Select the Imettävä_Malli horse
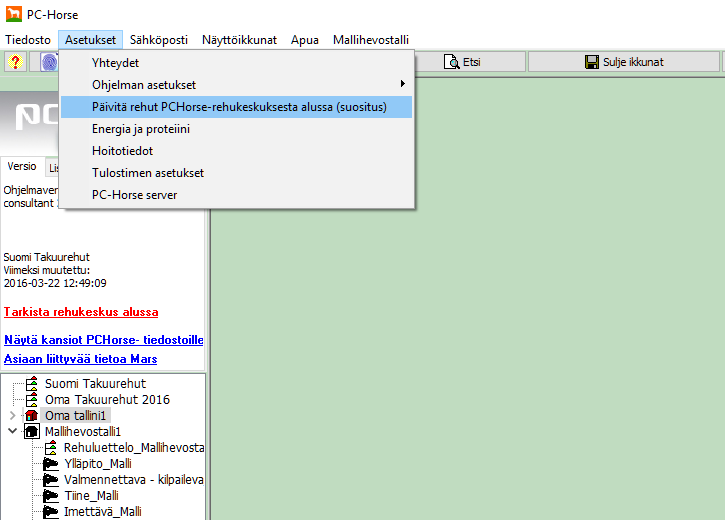 (103, 512)
